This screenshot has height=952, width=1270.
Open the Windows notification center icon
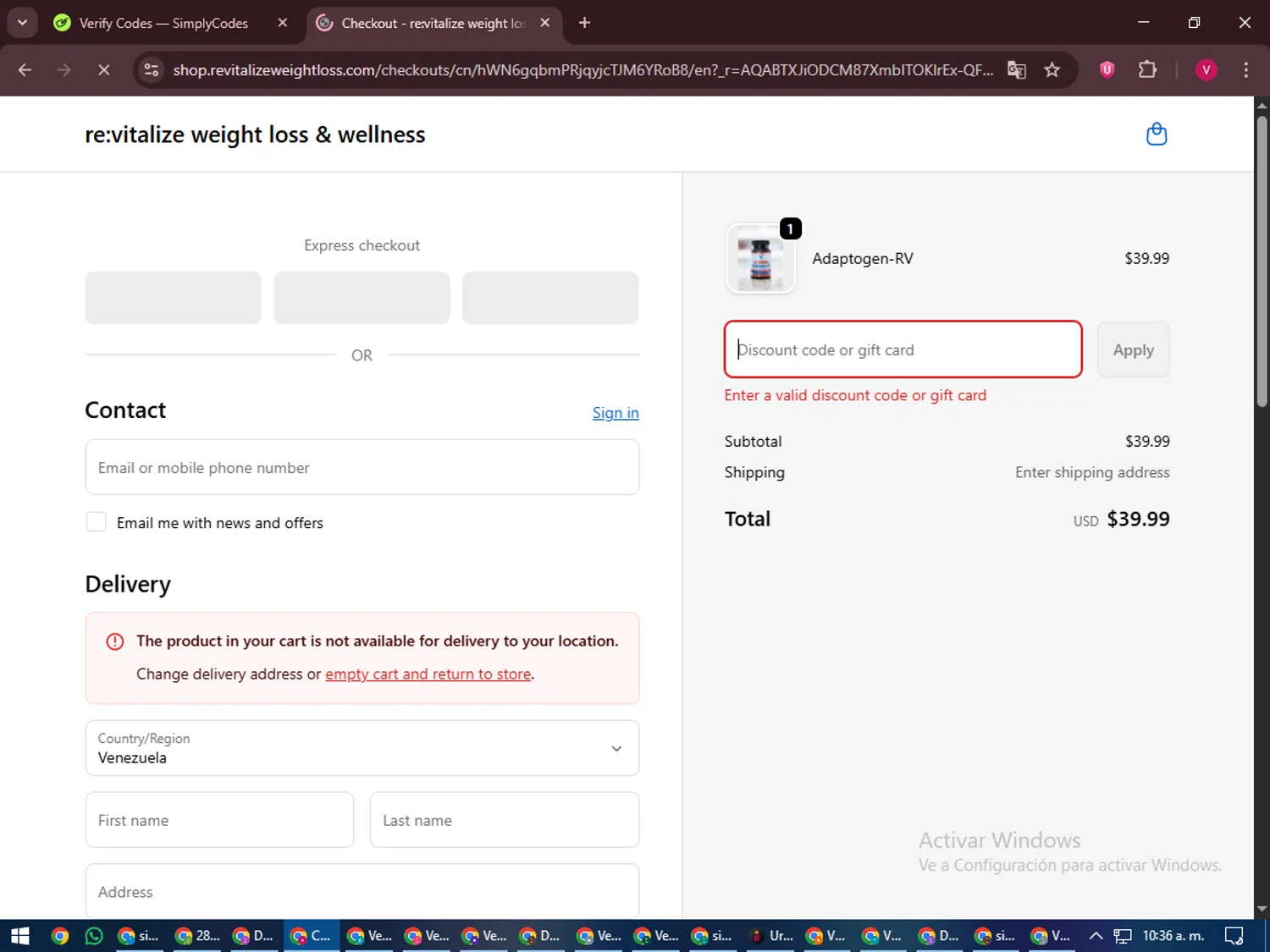[x=1234, y=936]
